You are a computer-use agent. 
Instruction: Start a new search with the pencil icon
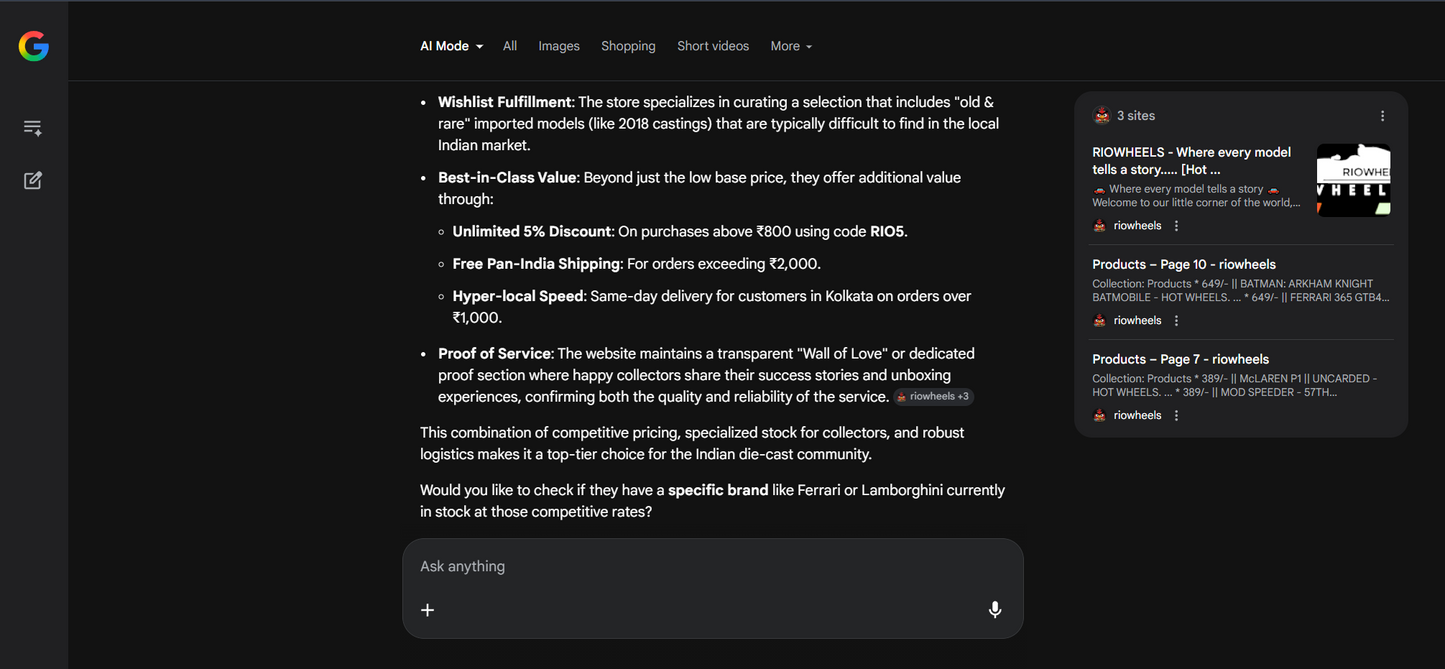tap(33, 180)
